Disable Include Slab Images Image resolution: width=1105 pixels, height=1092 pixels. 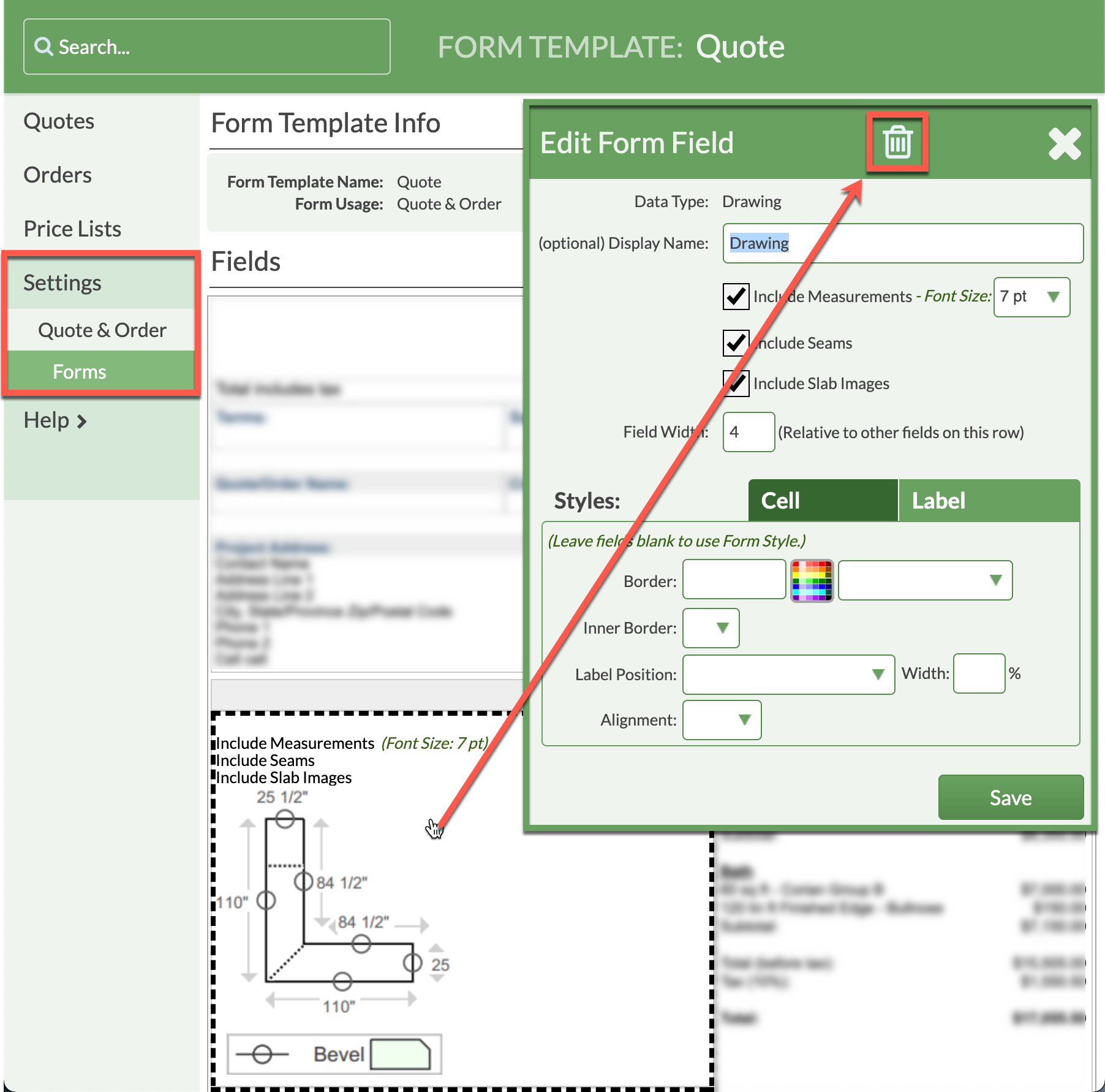736,383
